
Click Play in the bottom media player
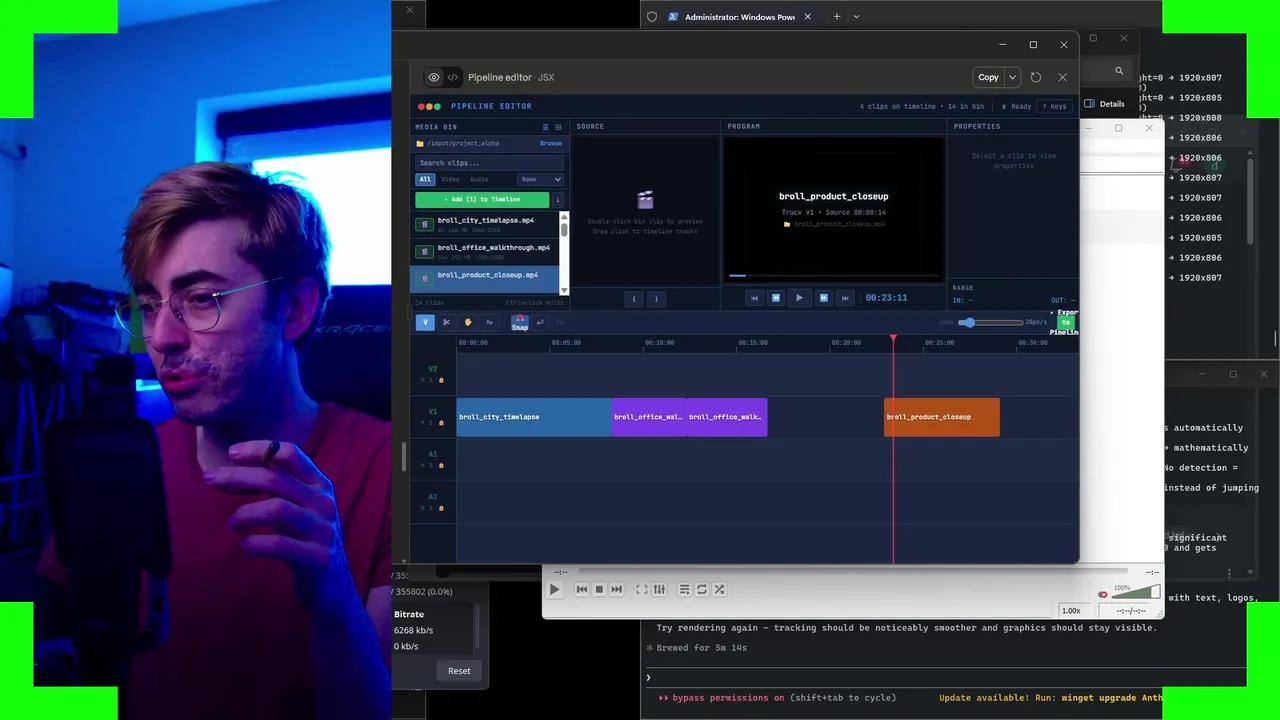[554, 589]
